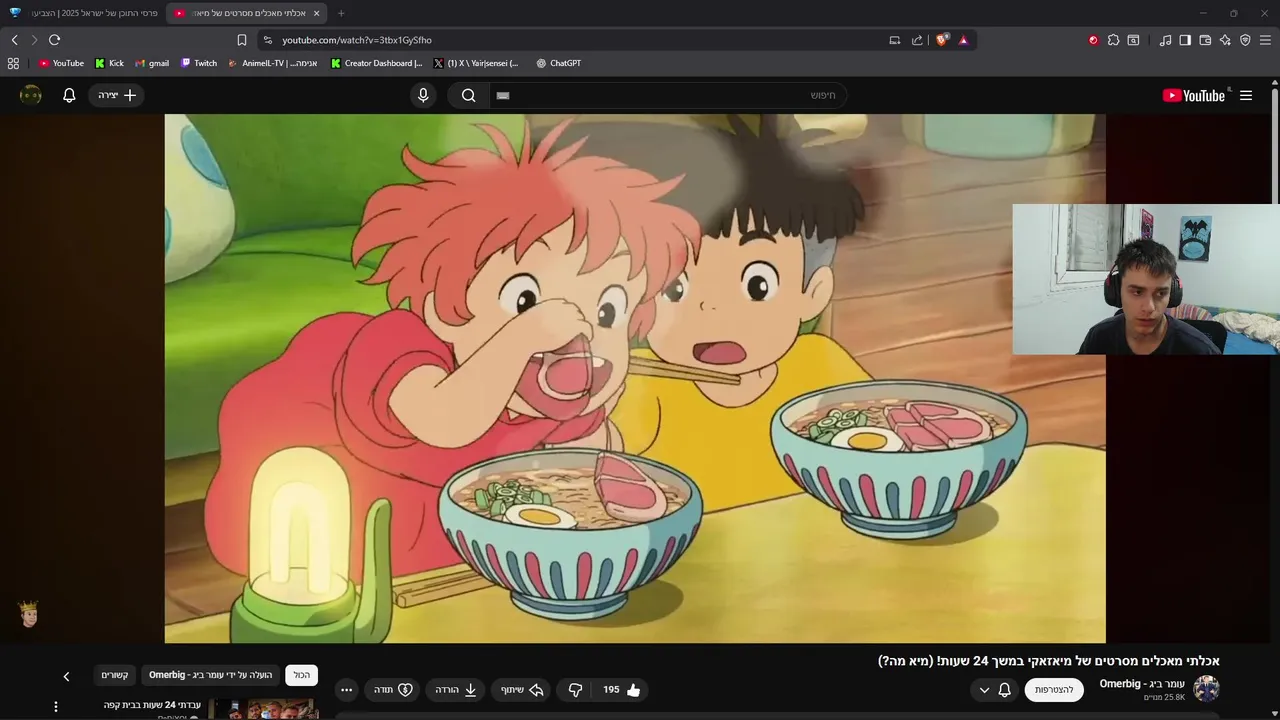Click the YouTube logo
The width and height of the screenshot is (1280, 720).
pos(1194,95)
